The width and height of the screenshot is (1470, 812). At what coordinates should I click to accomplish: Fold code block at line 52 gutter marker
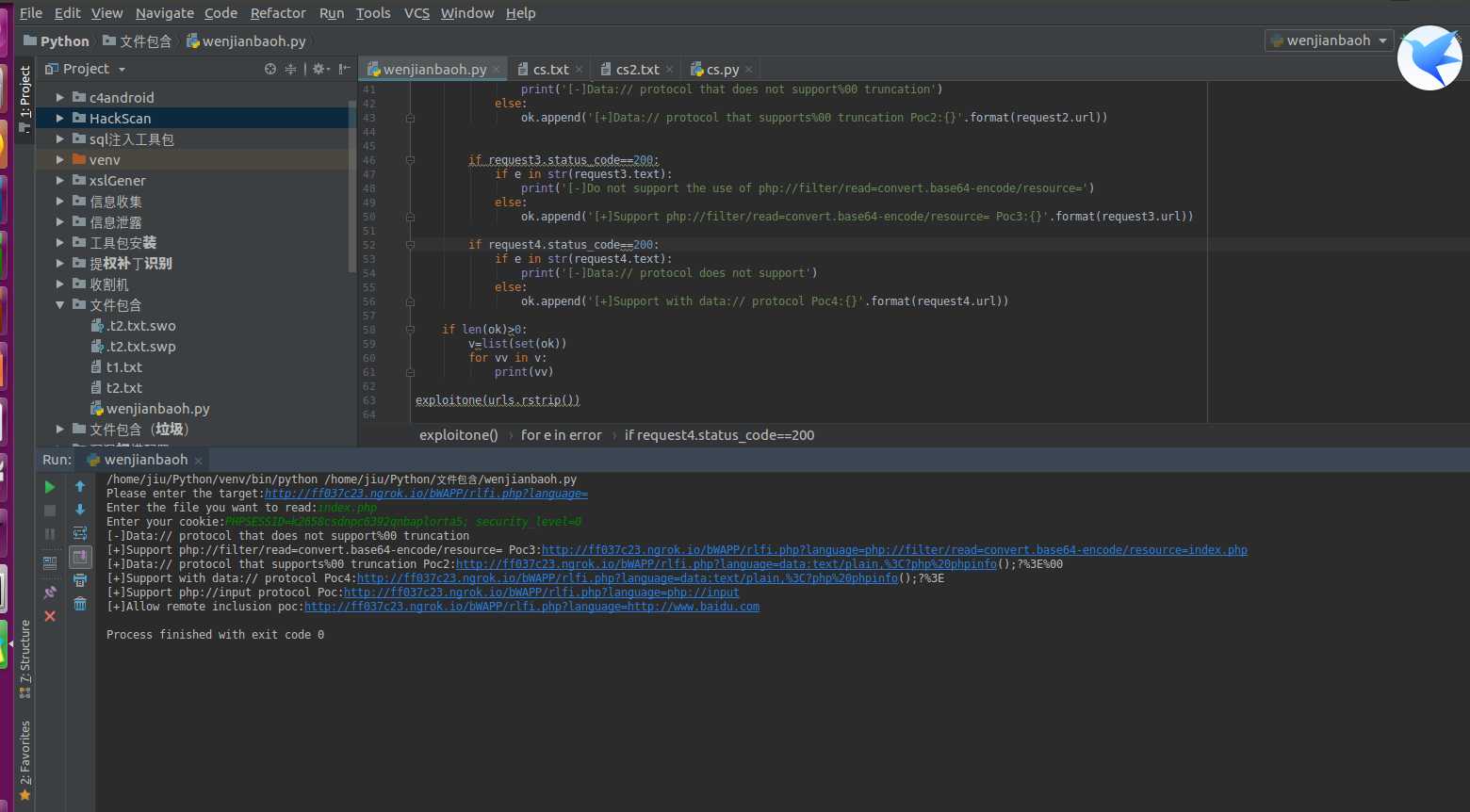tap(410, 245)
